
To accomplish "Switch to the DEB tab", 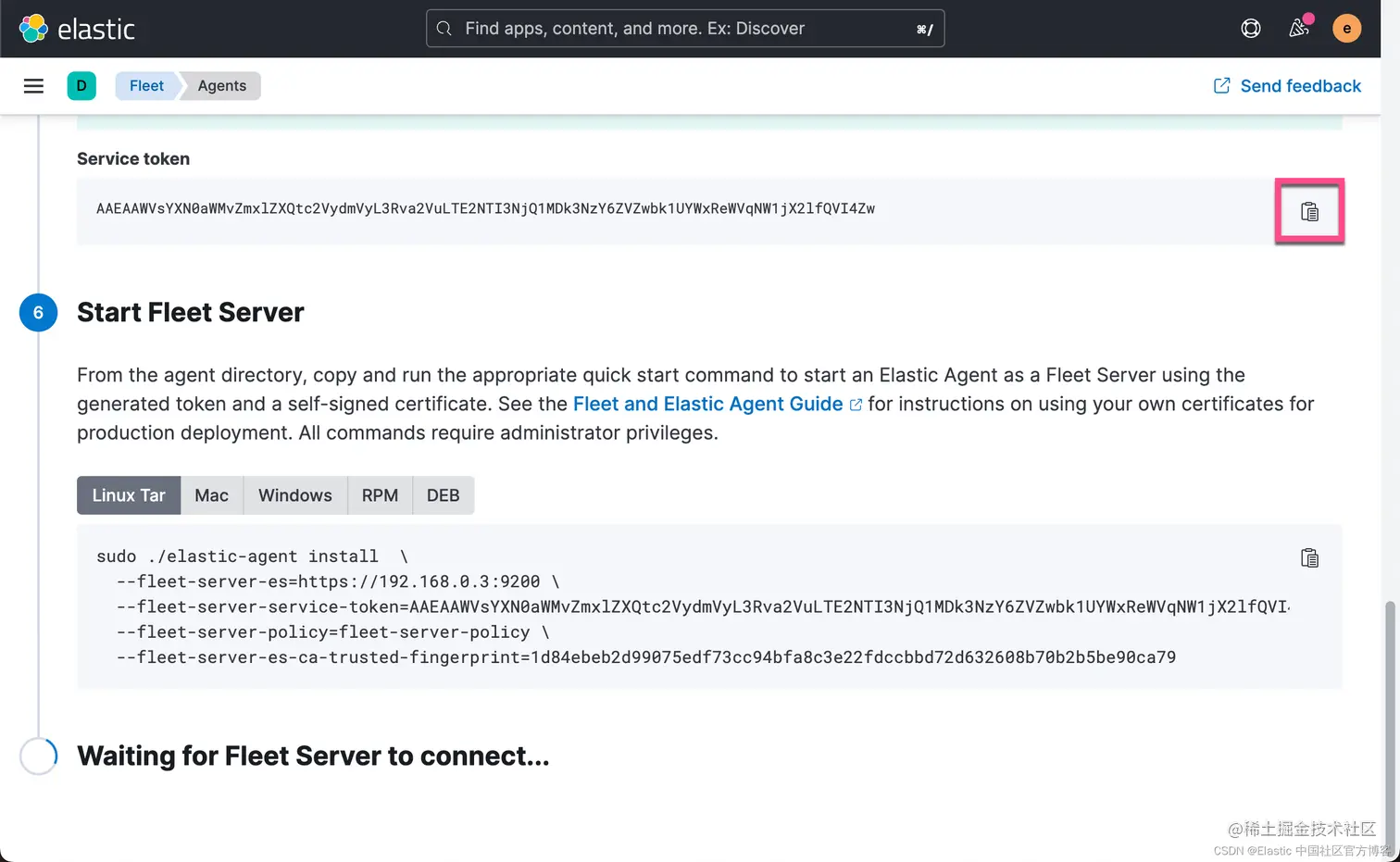I will [x=443, y=495].
